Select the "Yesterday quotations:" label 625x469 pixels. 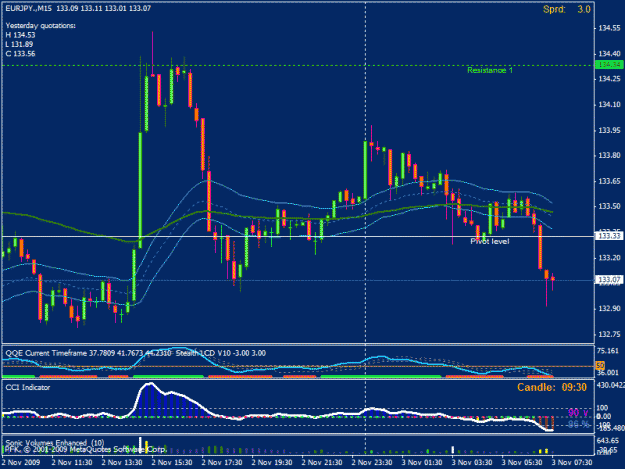point(40,26)
